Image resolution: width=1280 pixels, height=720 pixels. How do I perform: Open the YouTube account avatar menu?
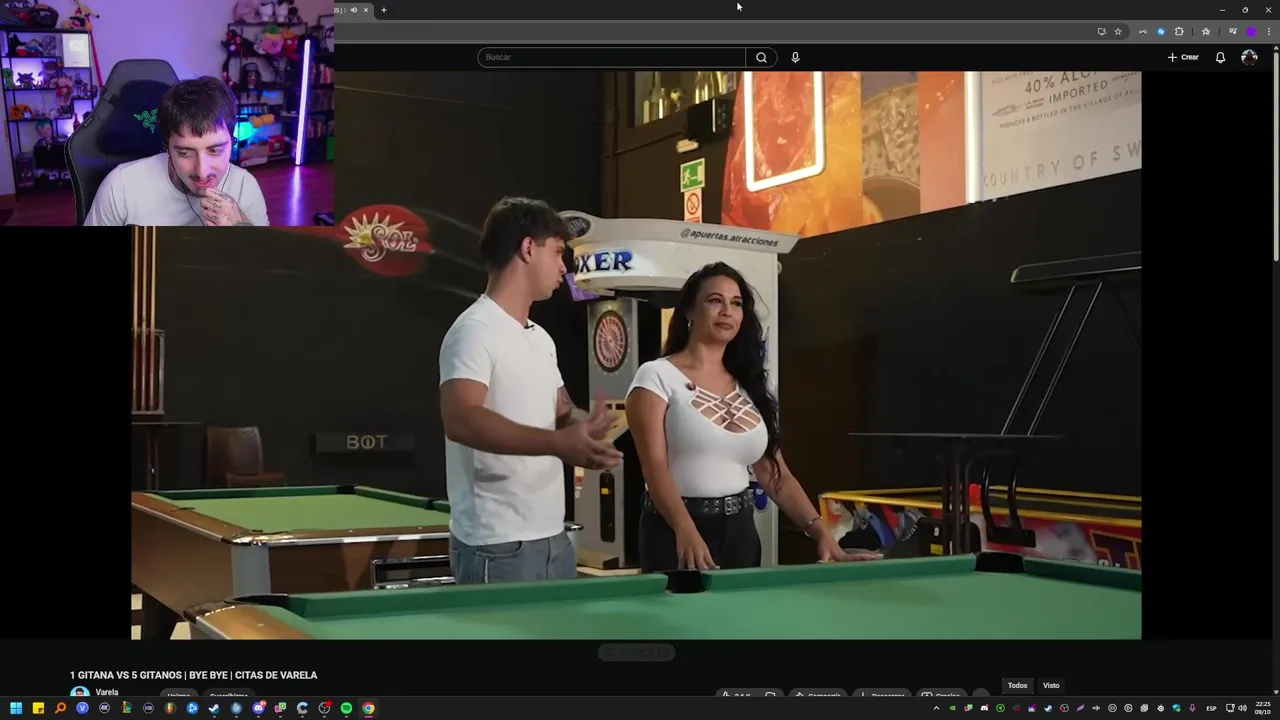pos(1249,57)
